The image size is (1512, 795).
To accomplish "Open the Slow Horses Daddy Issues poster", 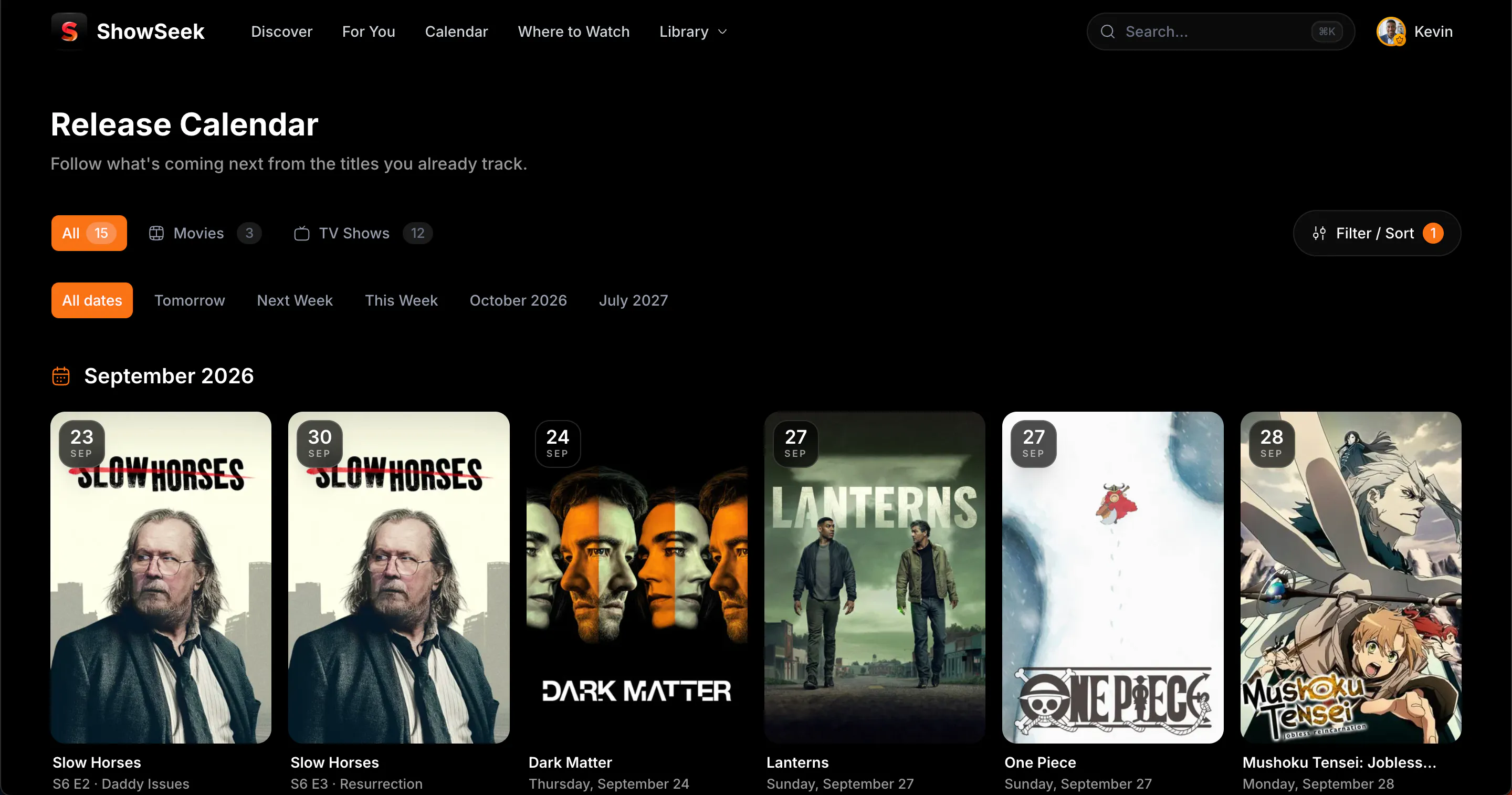I will (161, 577).
